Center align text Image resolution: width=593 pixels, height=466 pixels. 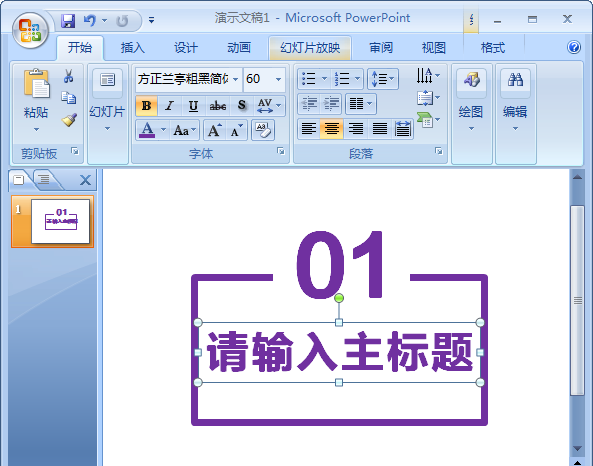click(332, 129)
